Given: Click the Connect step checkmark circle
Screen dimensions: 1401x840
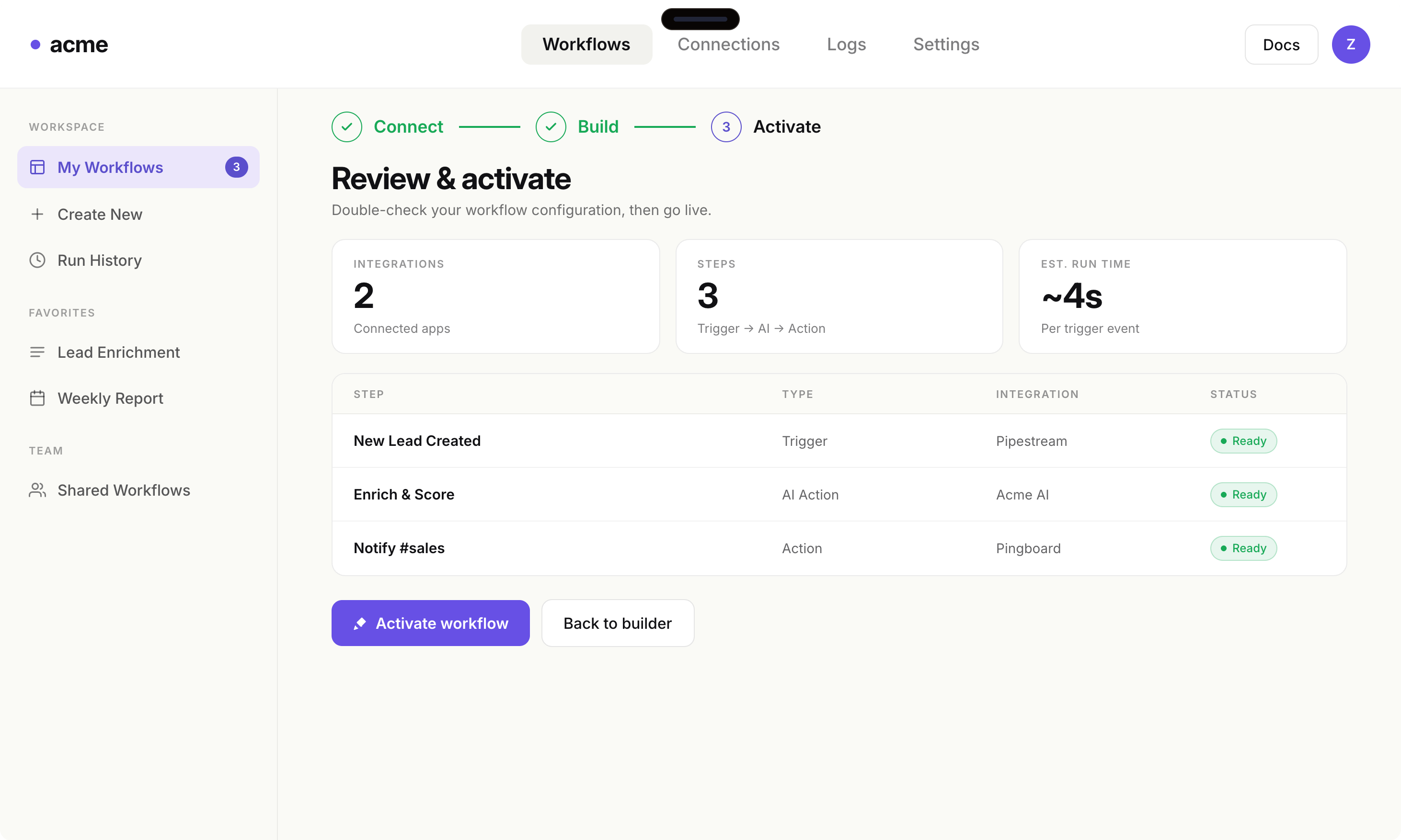Looking at the screenshot, I should pos(346,127).
